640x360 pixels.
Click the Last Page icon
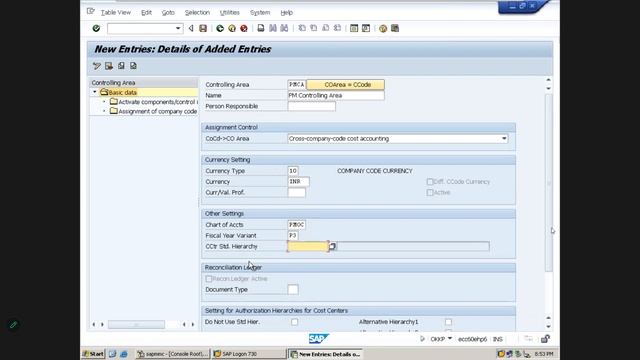(338, 28)
